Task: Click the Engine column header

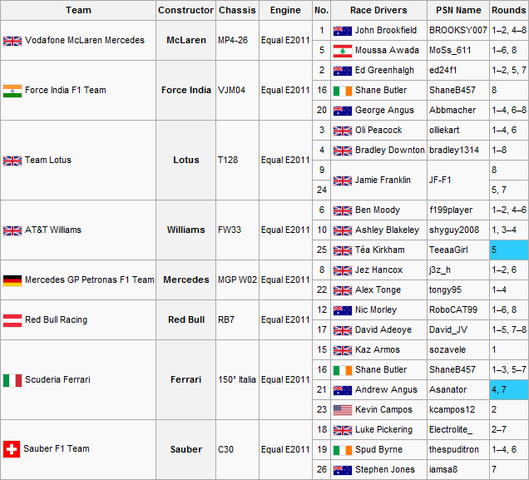Action: tap(285, 10)
